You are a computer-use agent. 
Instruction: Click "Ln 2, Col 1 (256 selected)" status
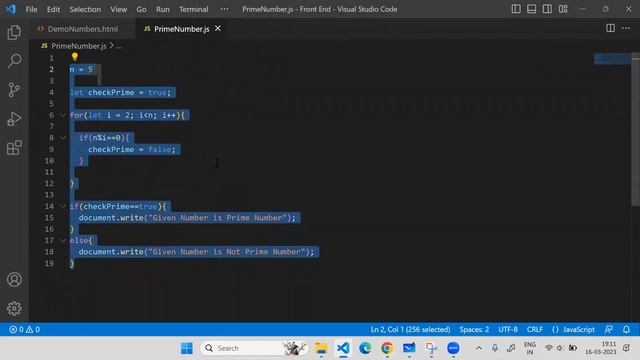point(410,329)
